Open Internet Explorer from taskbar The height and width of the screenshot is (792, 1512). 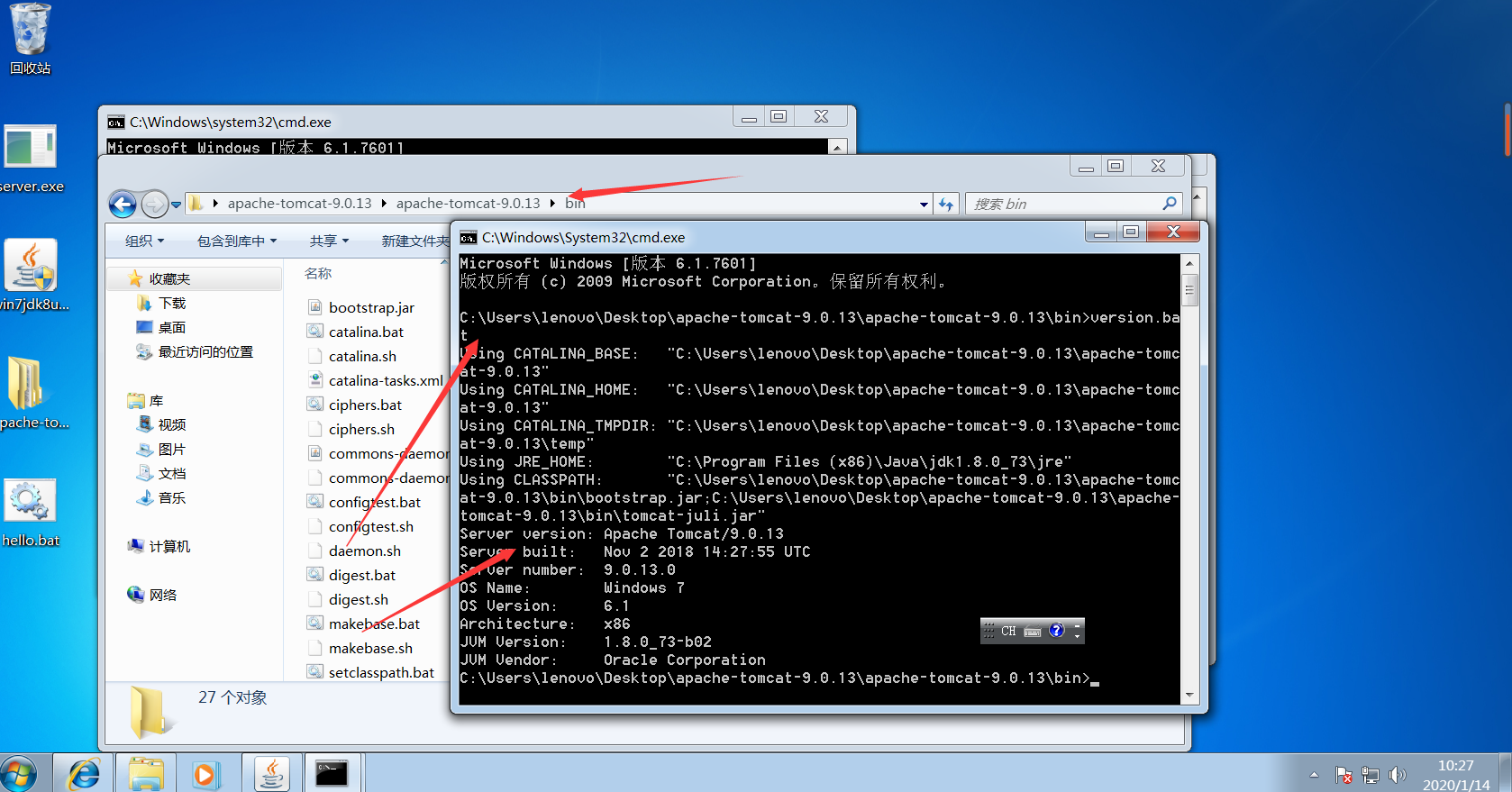point(84,773)
